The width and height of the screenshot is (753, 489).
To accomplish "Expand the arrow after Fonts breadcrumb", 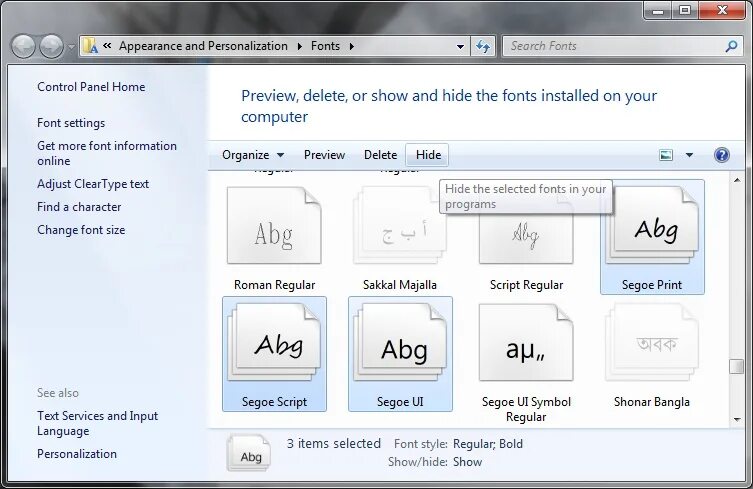I will click(x=352, y=47).
